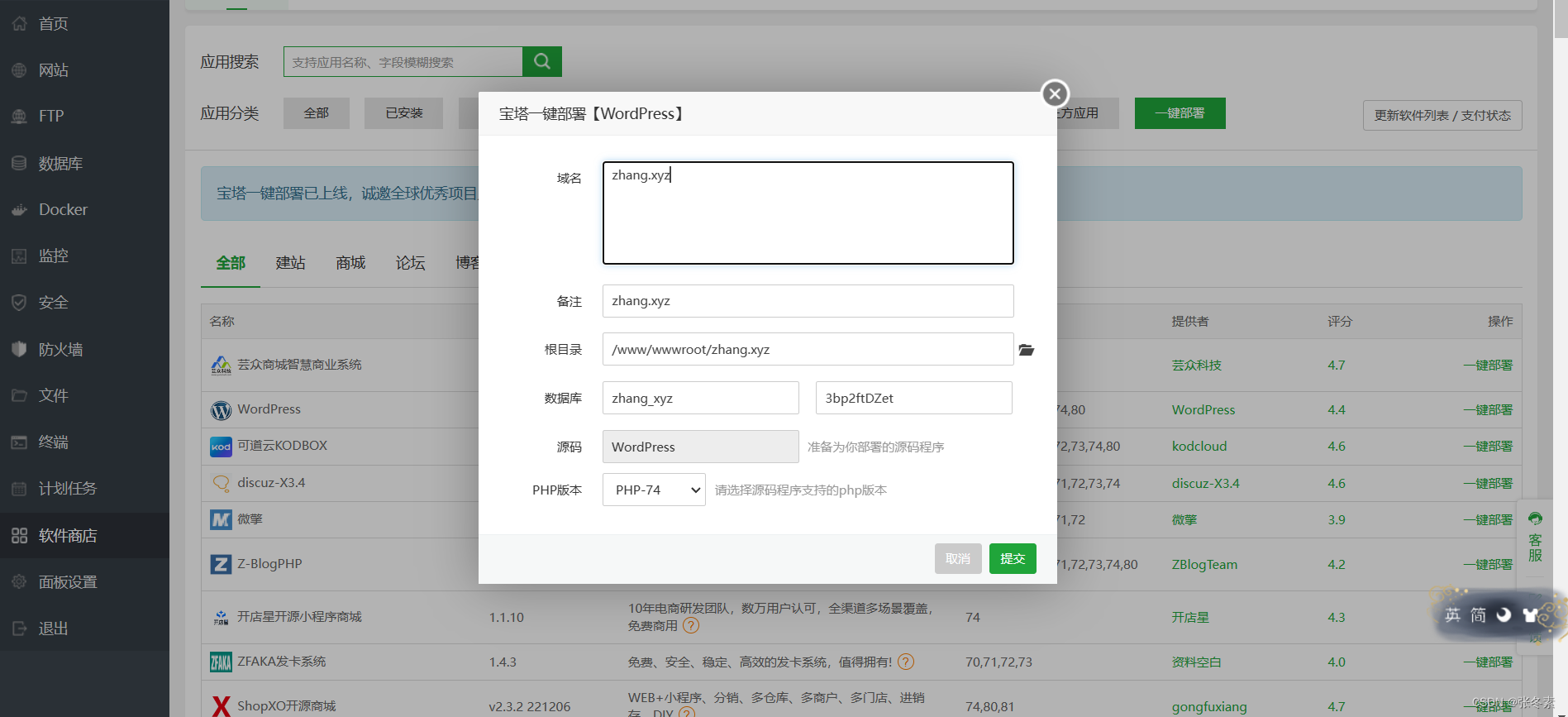Click 一键部署 link in Z-BlogPHP row
The image size is (1568, 717).
[x=1488, y=565]
